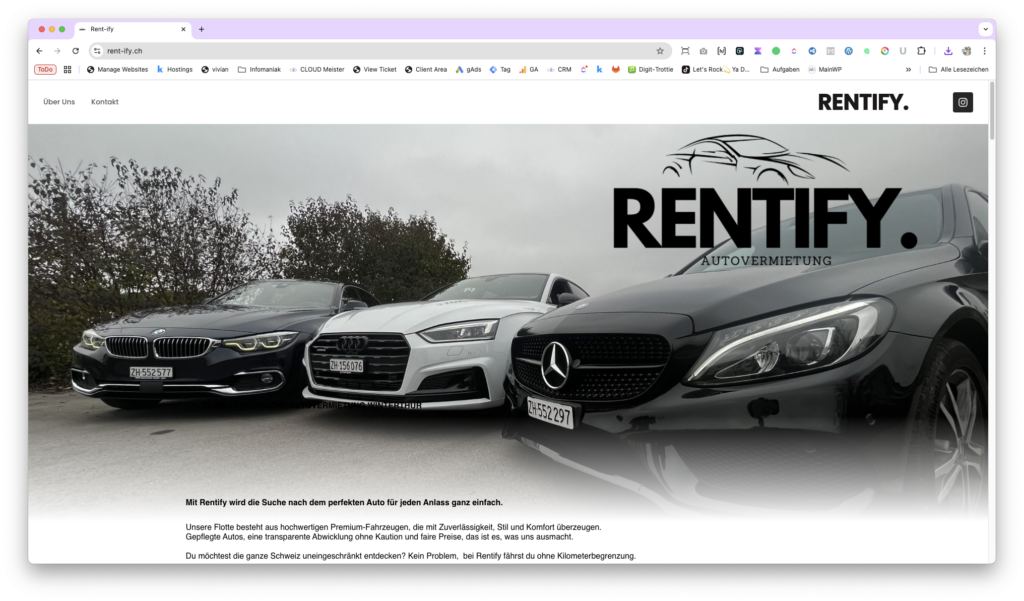
Task: Open the MainWP bookmark
Action: coord(825,69)
